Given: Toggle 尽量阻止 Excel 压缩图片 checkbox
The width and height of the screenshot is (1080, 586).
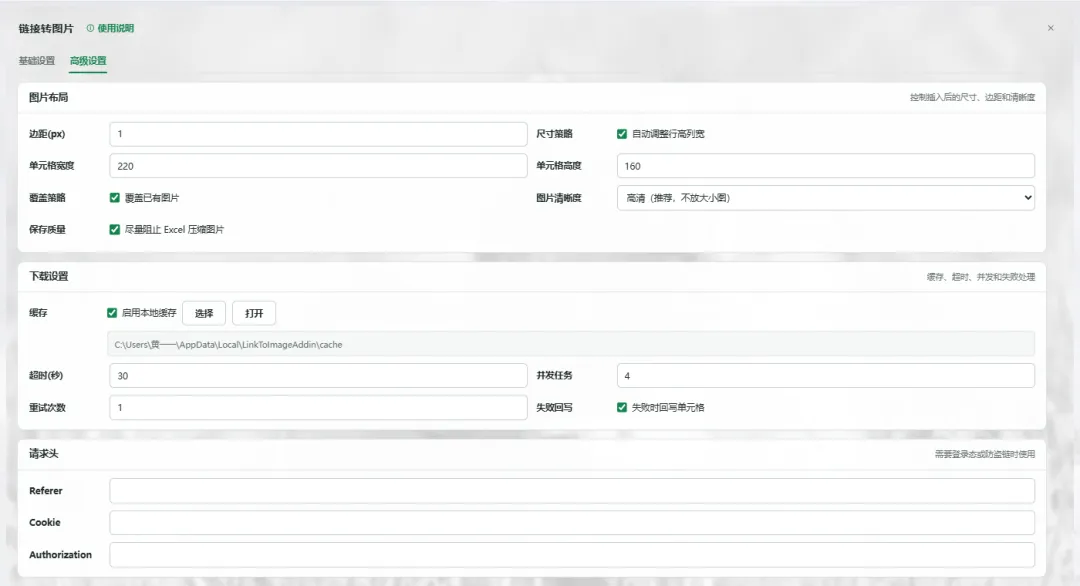Looking at the screenshot, I should 114,229.
